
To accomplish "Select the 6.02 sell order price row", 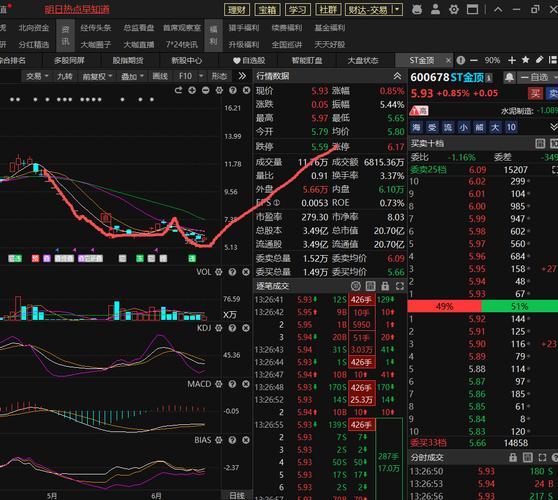I will [x=477, y=181].
